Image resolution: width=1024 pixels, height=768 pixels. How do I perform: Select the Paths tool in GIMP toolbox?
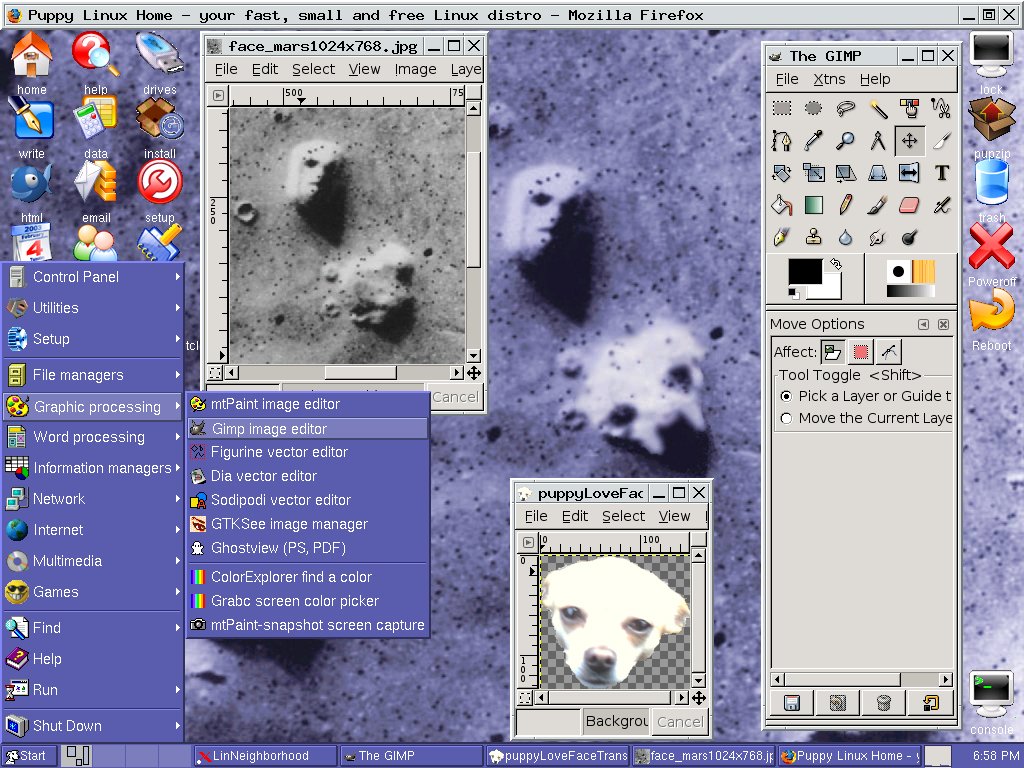tap(782, 140)
